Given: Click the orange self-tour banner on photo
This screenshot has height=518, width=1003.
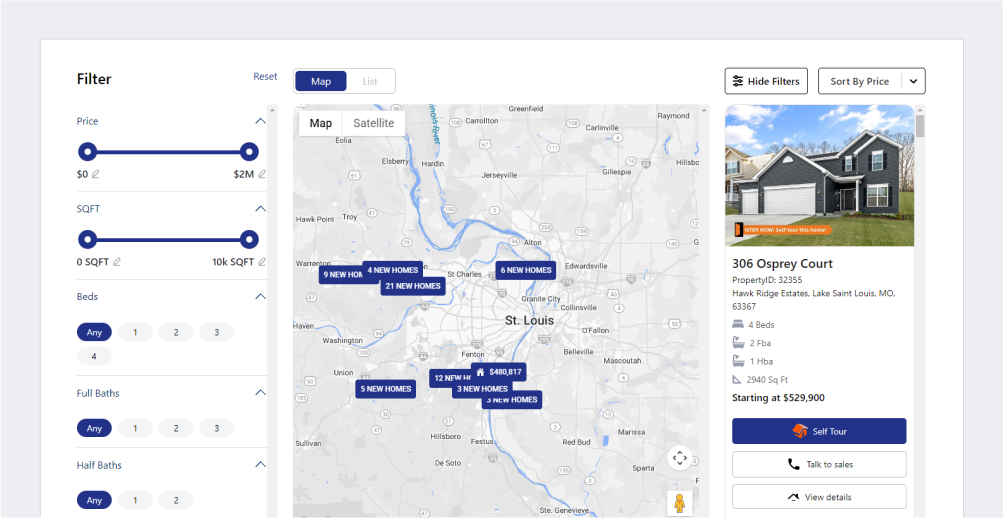Looking at the screenshot, I should (782, 229).
